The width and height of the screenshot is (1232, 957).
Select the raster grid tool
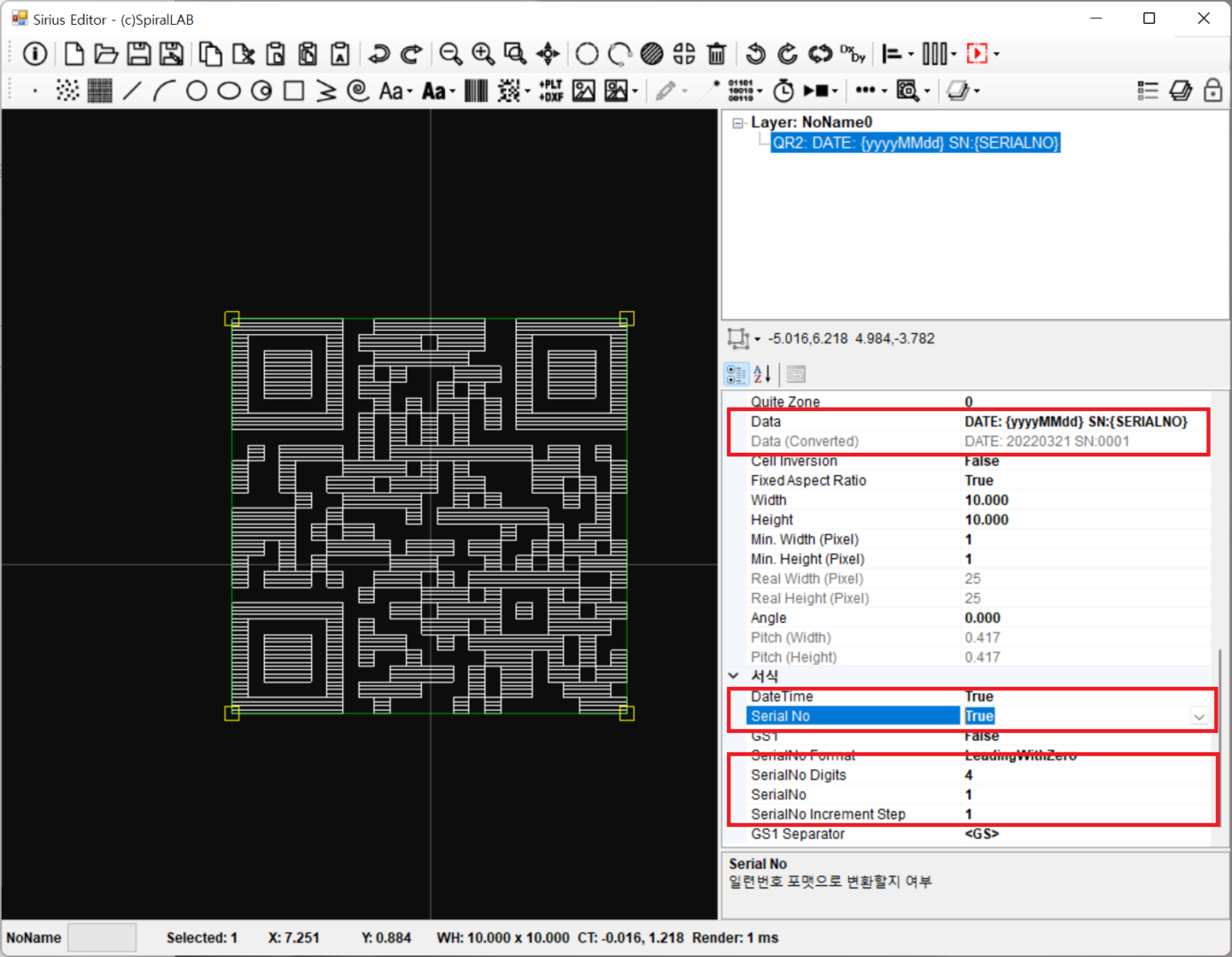pyautogui.click(x=100, y=90)
